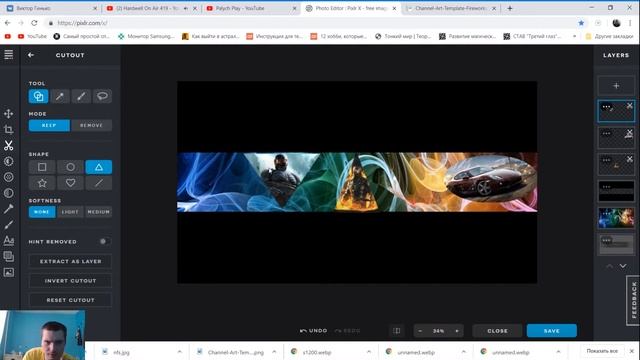Expand download options for Channel-Art-Tem...png
This screenshot has width=640, height=360.
274,351
